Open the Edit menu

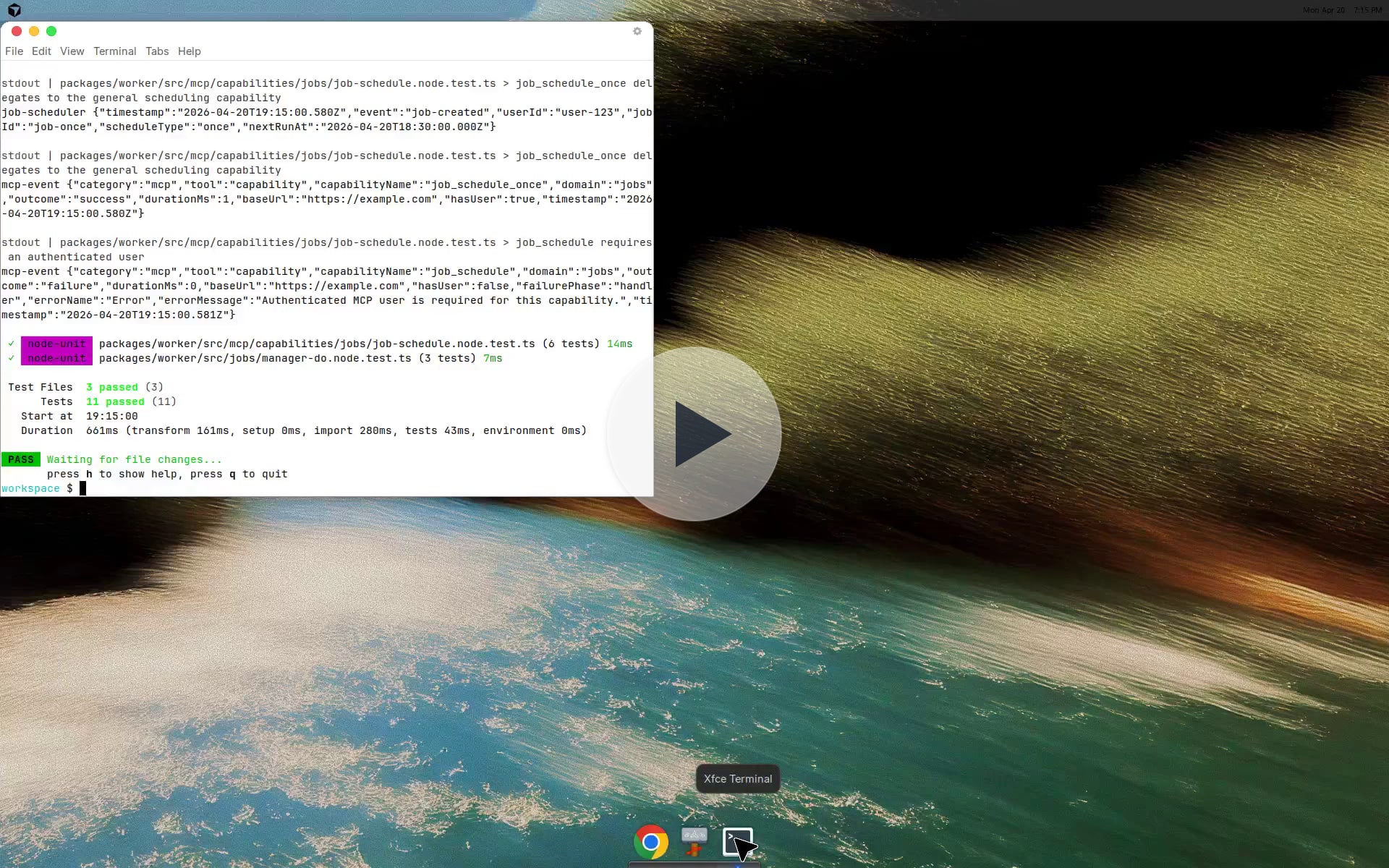pyautogui.click(x=41, y=51)
